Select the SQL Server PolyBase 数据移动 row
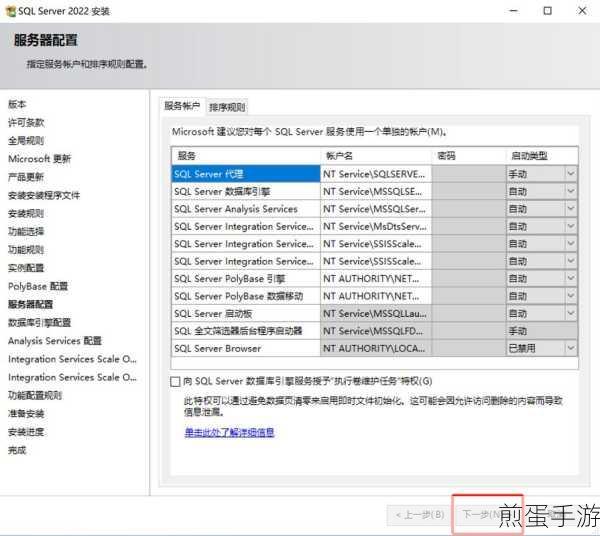The height and width of the screenshot is (536, 600). click(x=246, y=296)
